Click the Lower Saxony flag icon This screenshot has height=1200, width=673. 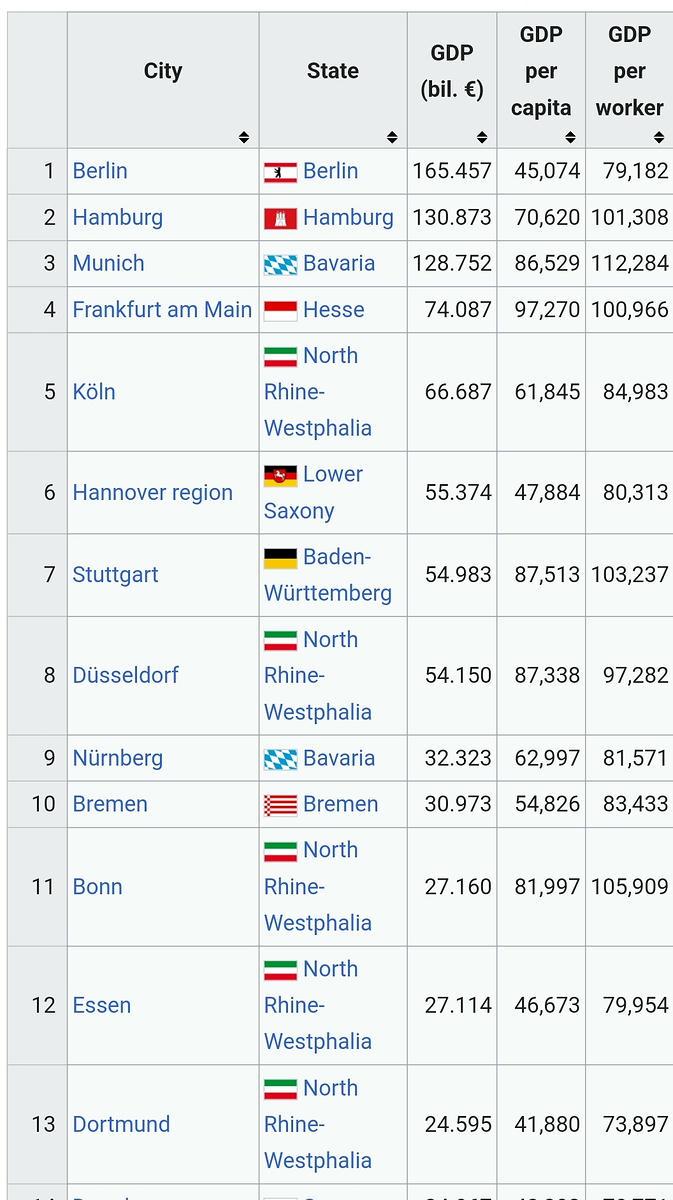point(280,475)
